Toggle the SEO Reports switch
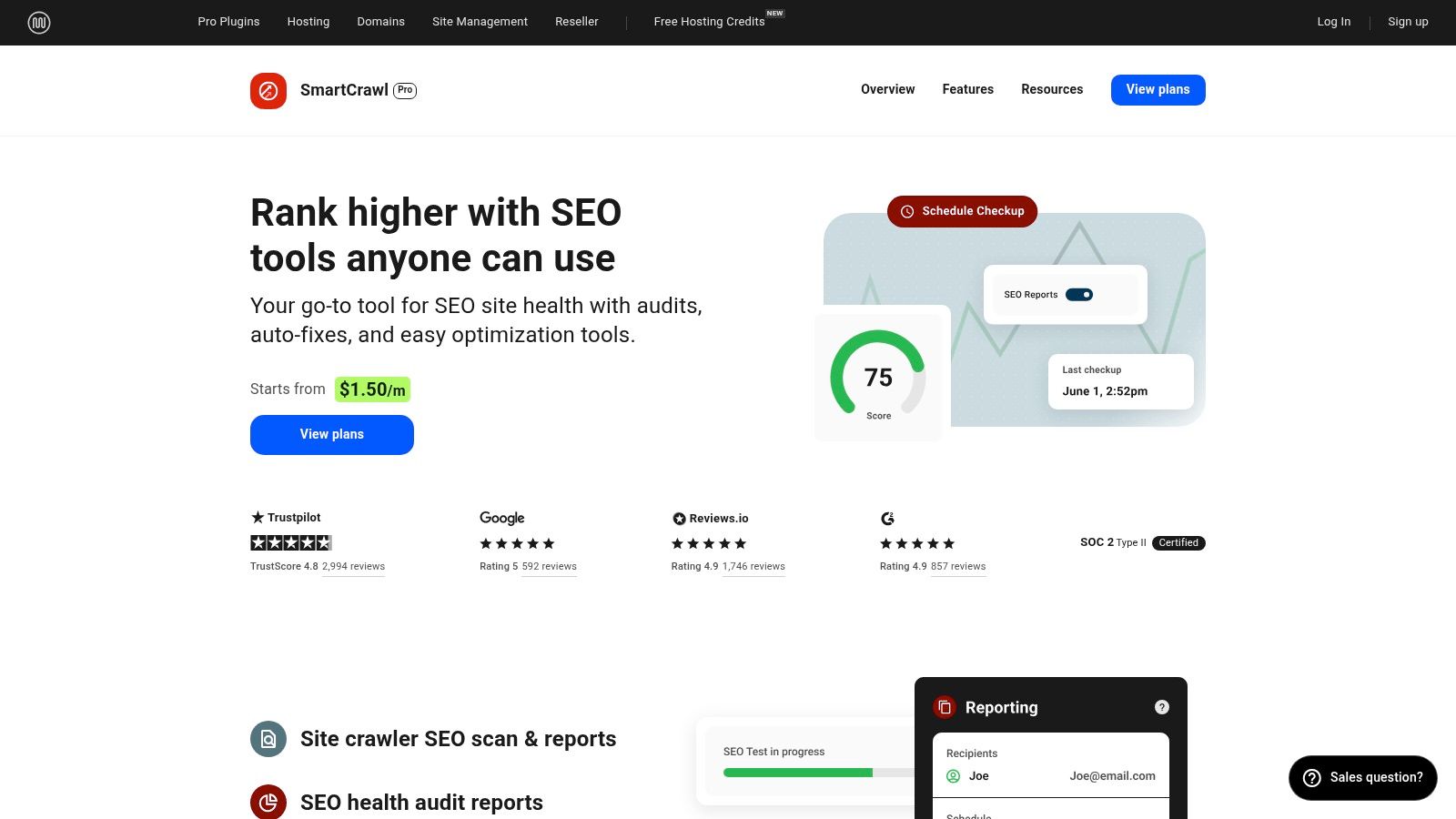This screenshot has height=819, width=1456. (x=1079, y=294)
